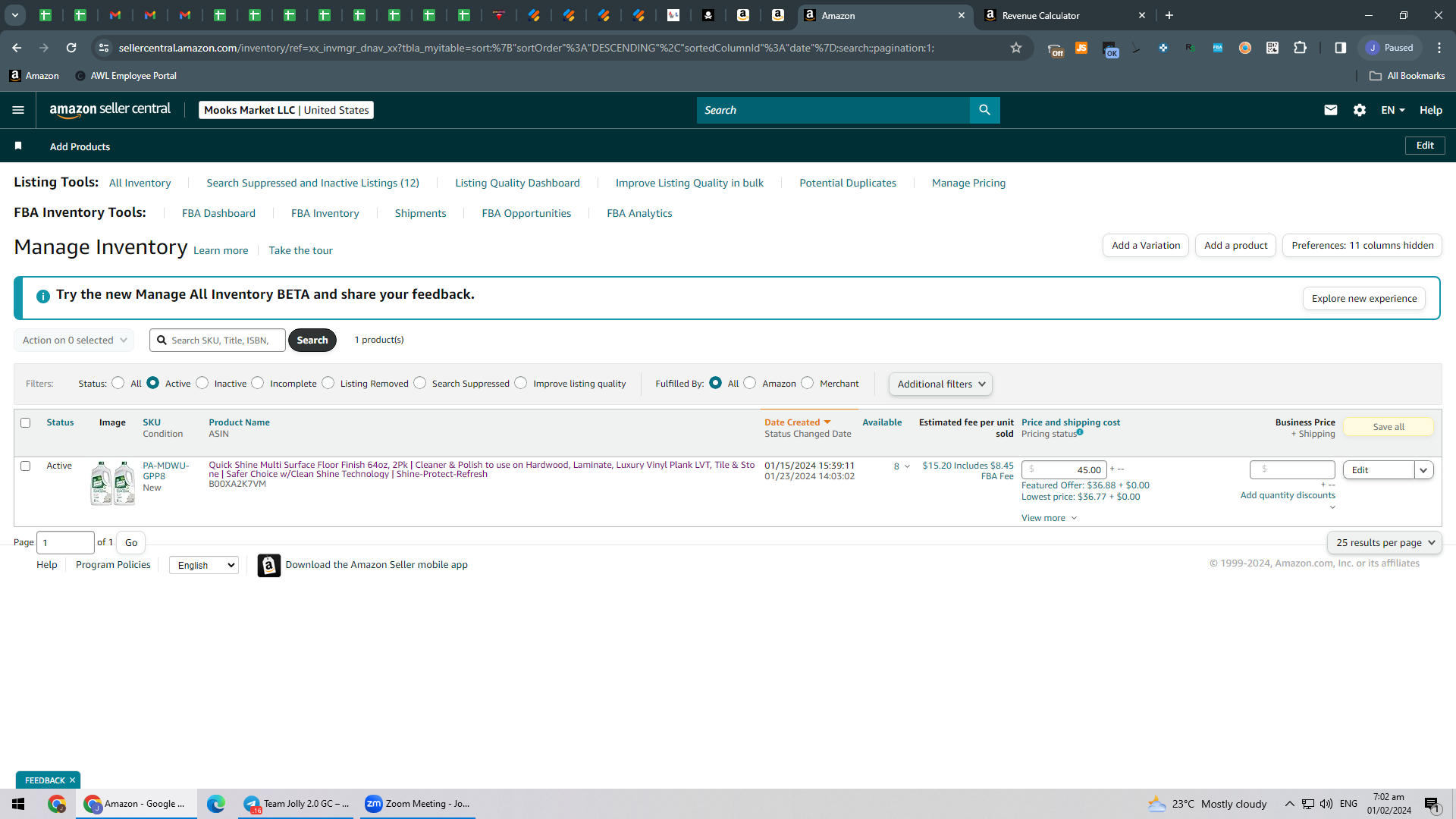Click the bookmark flag beside Add Products
This screenshot has height=819, width=1456.
pyautogui.click(x=18, y=146)
